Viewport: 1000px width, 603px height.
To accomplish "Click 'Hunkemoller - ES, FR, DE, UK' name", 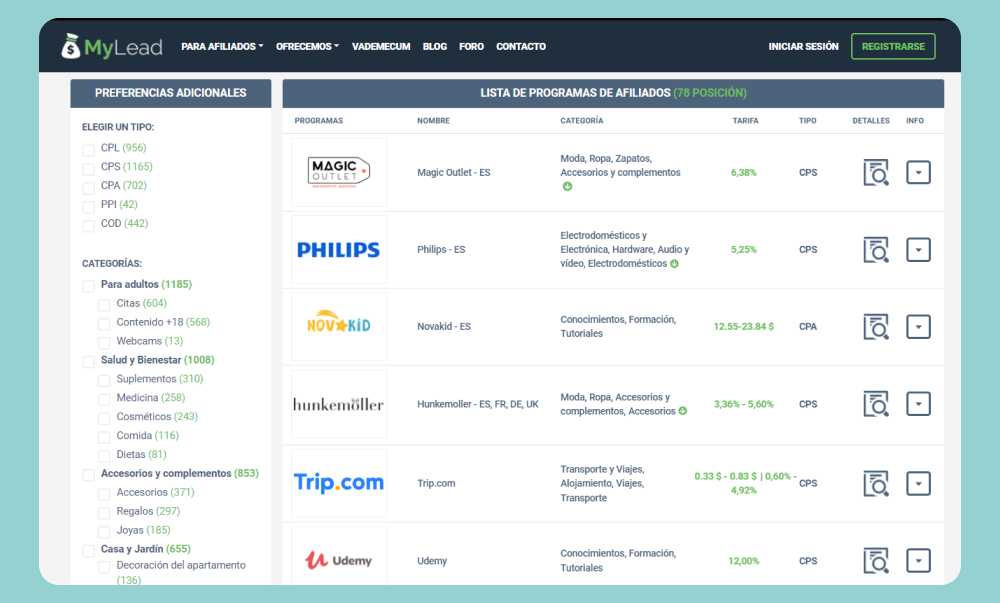I will 478,404.
